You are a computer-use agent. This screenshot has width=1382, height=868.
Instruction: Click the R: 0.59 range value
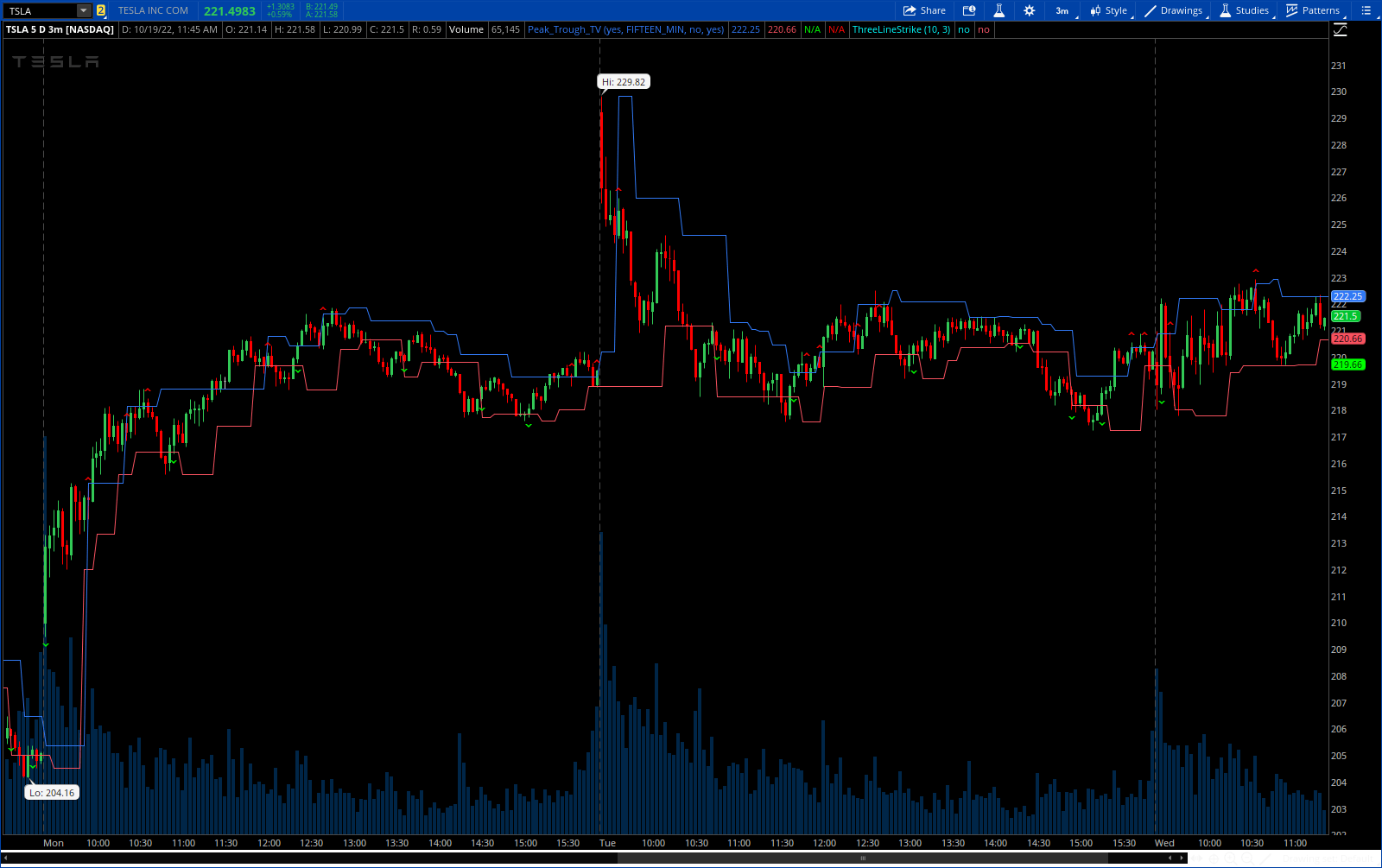[427, 29]
